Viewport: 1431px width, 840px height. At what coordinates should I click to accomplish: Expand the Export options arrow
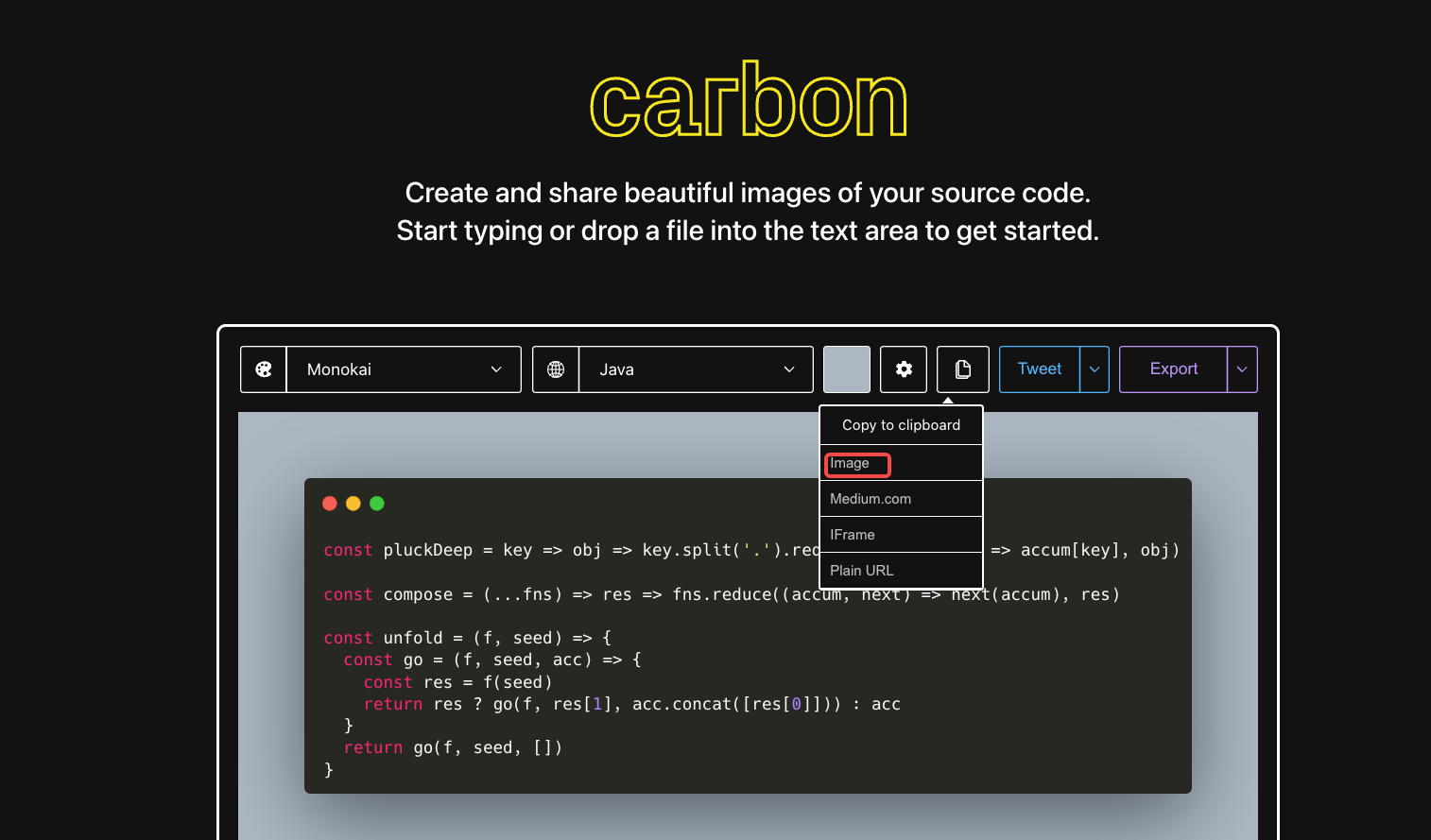pyautogui.click(x=1242, y=369)
